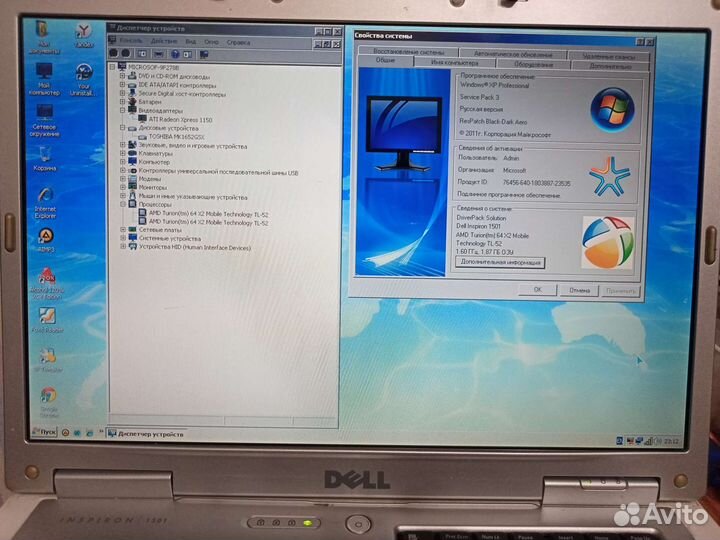Expand the Клавиатуры node
The height and width of the screenshot is (540, 720).
click(122, 153)
